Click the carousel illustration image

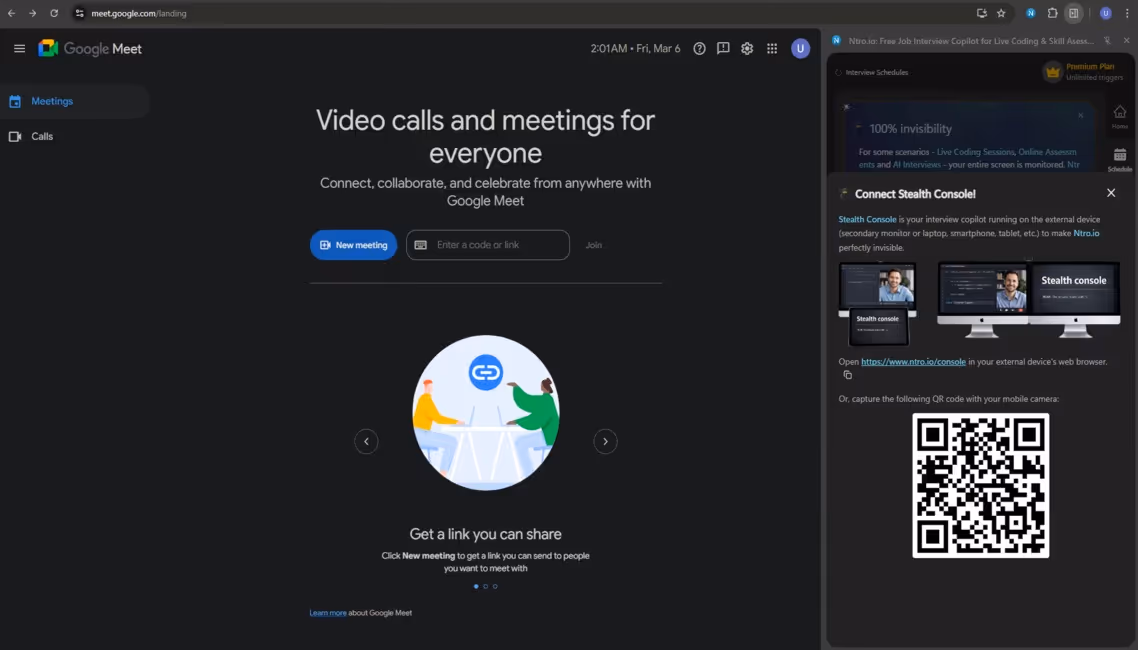point(486,413)
